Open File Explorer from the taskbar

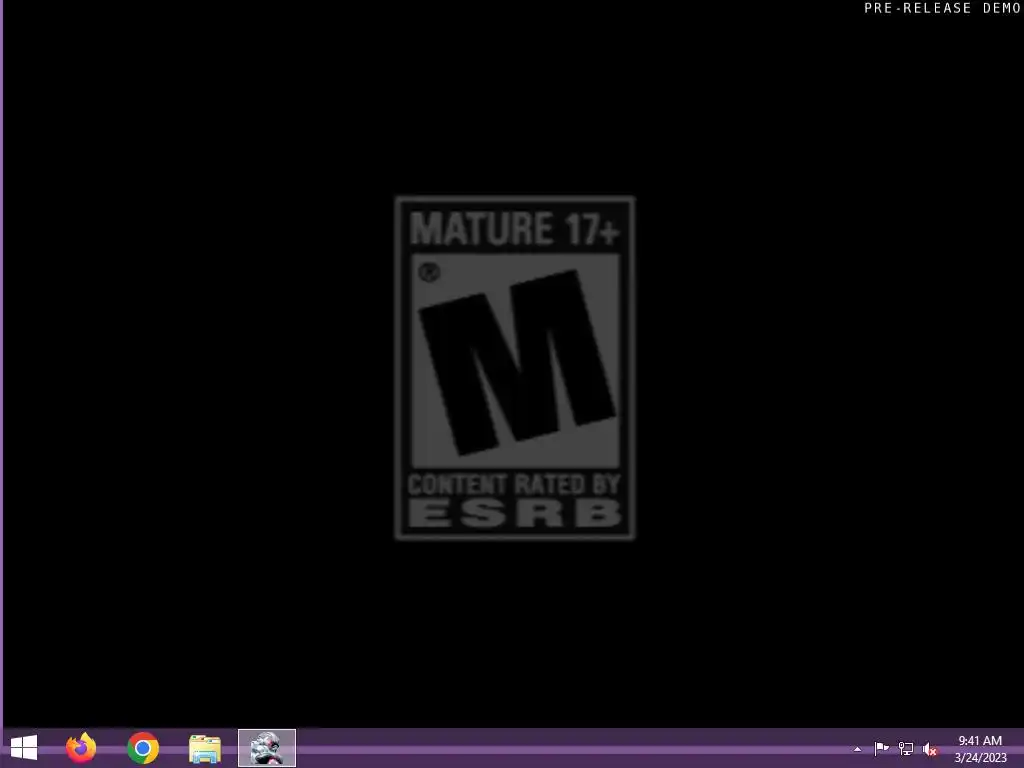pyautogui.click(x=205, y=749)
